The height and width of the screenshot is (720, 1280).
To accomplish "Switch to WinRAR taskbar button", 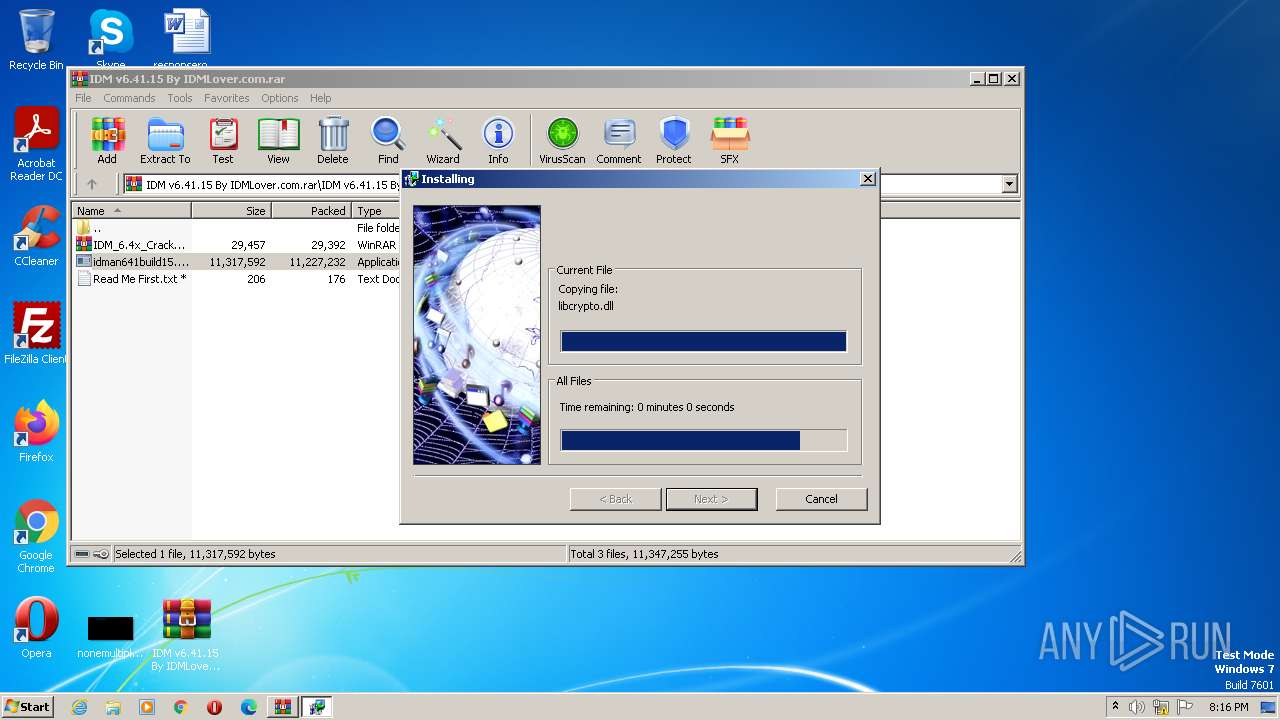I will coord(282,707).
